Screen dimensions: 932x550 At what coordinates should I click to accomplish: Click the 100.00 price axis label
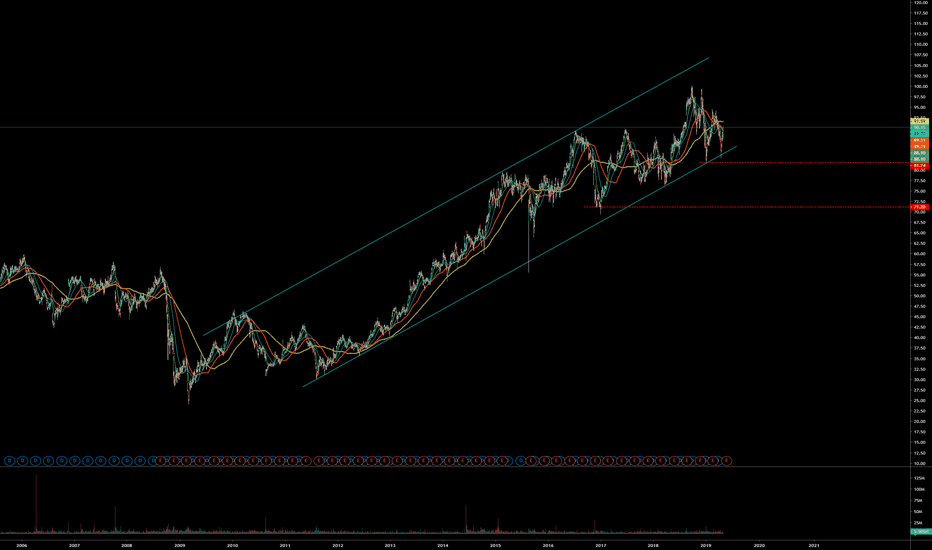pyautogui.click(x=921, y=86)
